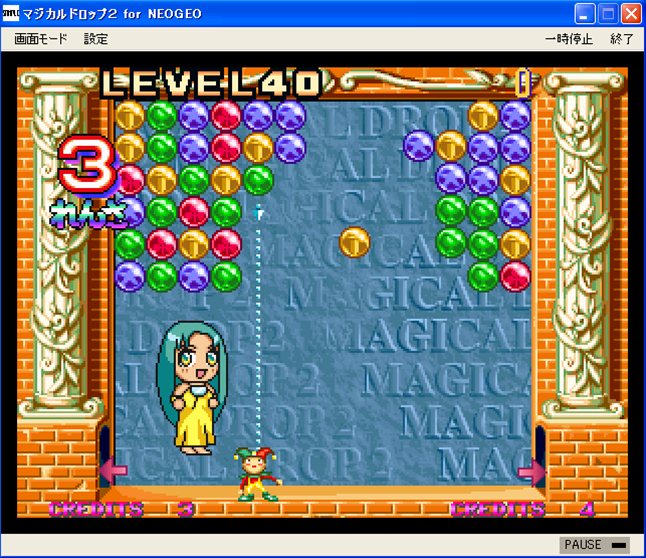Open the 設定 menu
The height and width of the screenshot is (558, 646).
pos(96,39)
